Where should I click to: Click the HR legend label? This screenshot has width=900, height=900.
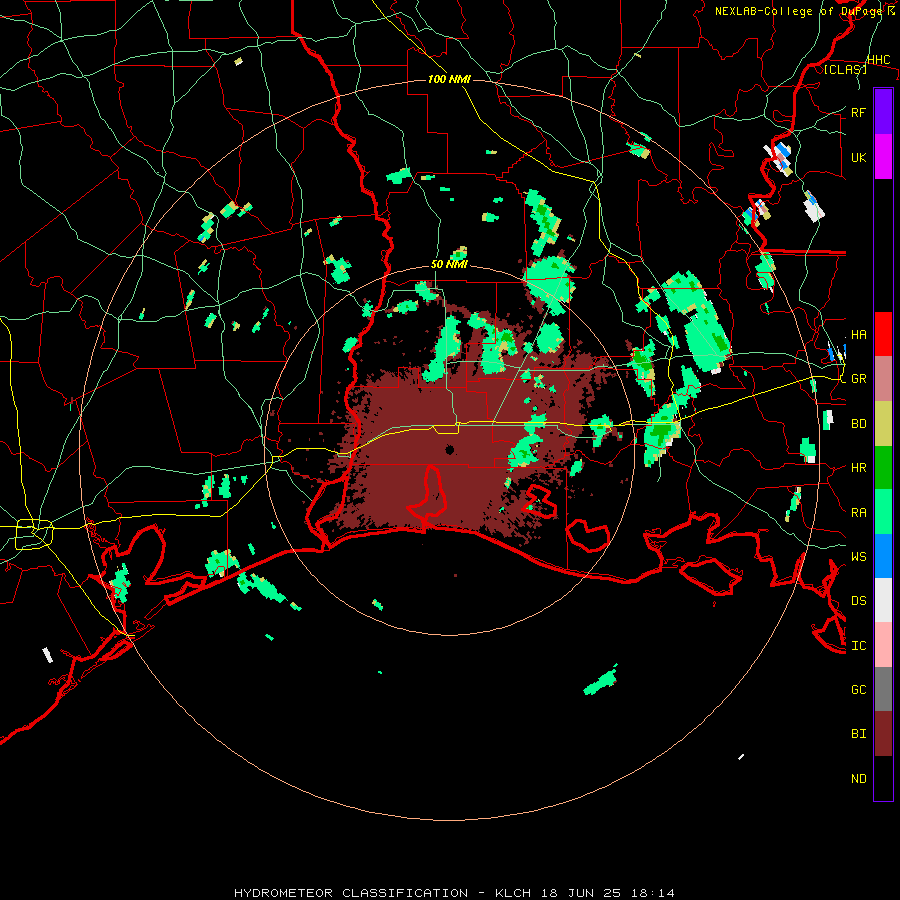pos(859,468)
